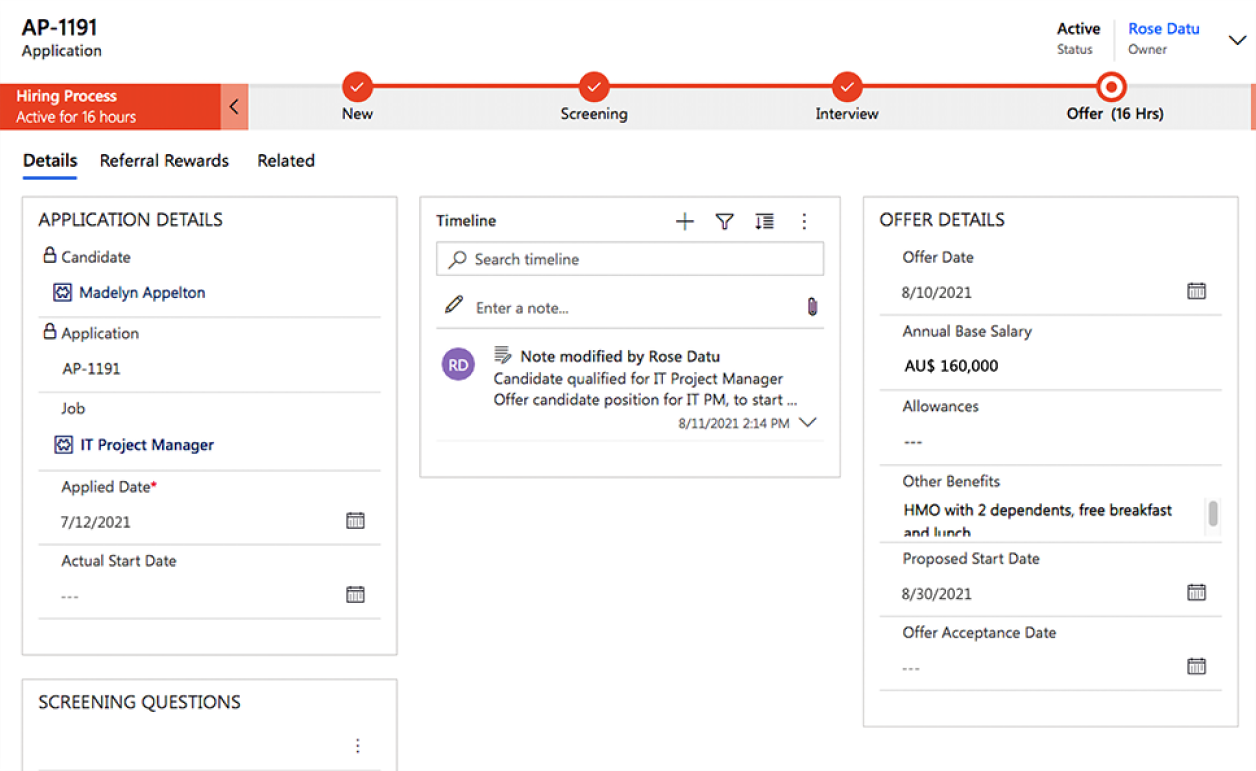Select the New stage circle
This screenshot has width=1256, height=771.
(x=357, y=87)
